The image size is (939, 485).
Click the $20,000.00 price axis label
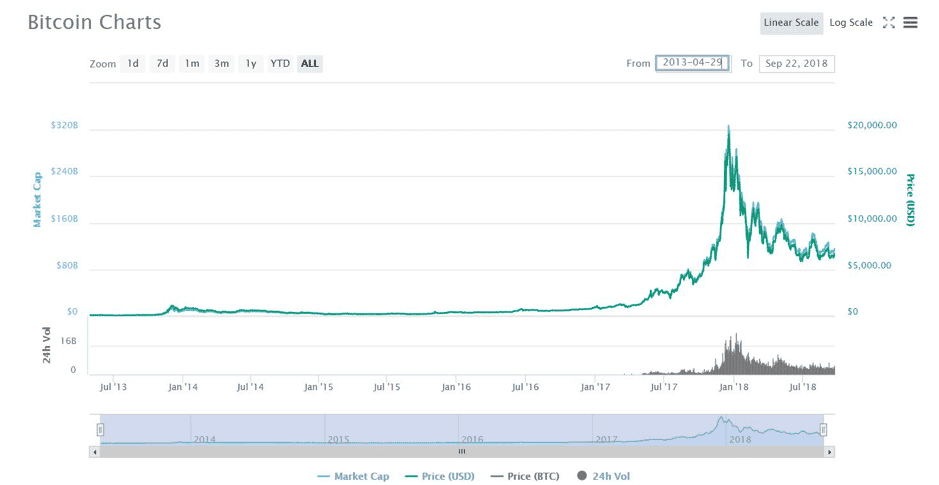click(872, 125)
